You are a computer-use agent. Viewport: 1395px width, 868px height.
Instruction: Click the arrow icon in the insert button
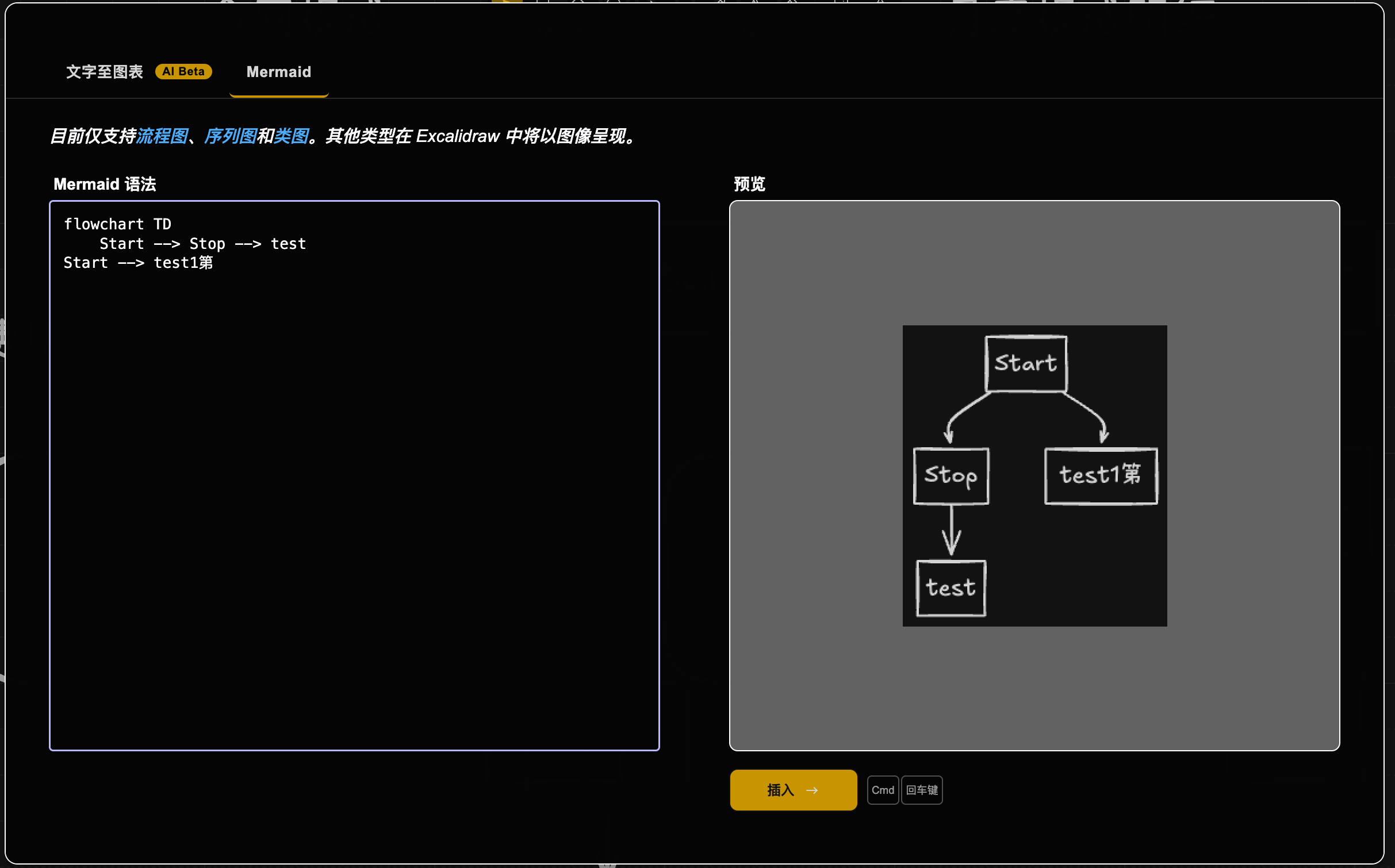812,790
